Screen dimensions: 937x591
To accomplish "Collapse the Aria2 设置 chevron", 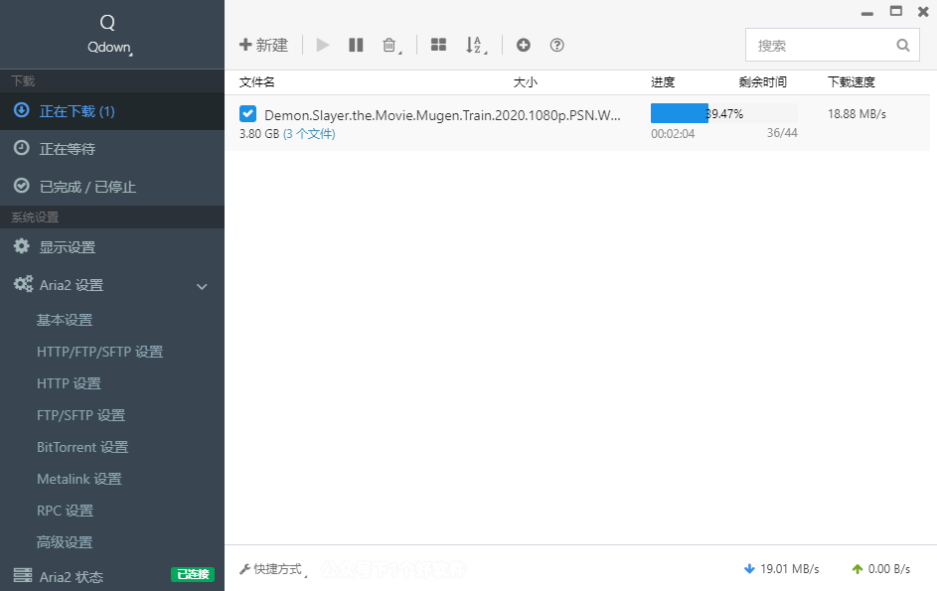I will (202, 286).
